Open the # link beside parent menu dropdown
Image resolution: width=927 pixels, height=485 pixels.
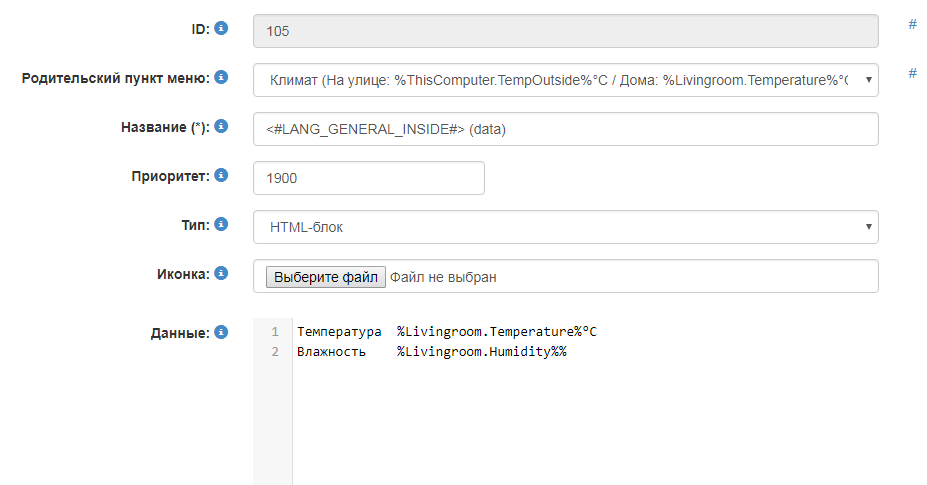point(912,73)
